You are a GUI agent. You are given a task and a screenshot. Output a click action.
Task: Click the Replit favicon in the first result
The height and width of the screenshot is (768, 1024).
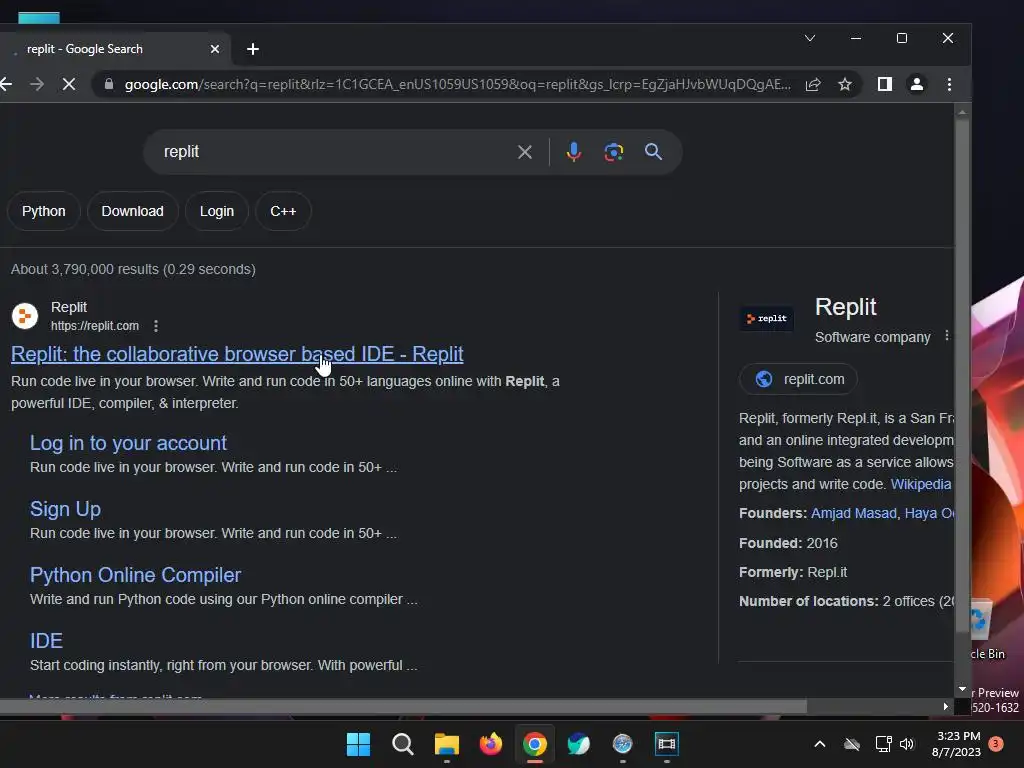point(25,316)
